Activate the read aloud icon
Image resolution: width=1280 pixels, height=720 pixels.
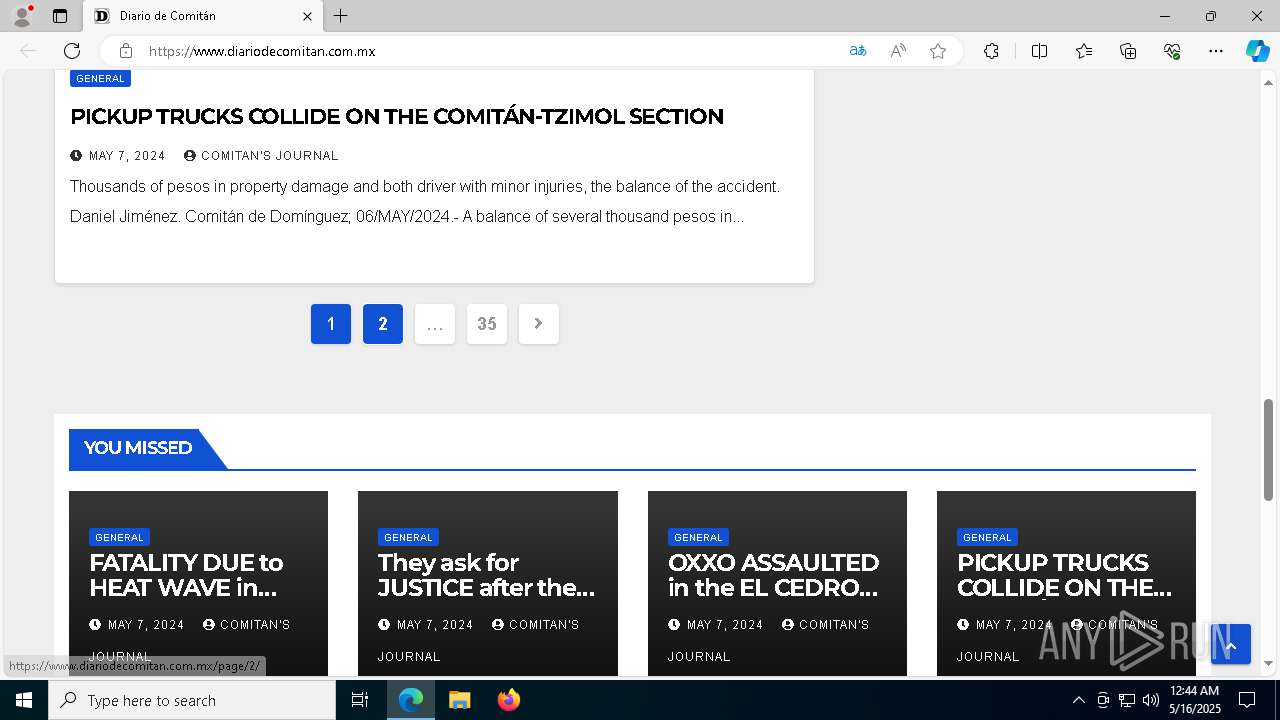pyautogui.click(x=898, y=51)
